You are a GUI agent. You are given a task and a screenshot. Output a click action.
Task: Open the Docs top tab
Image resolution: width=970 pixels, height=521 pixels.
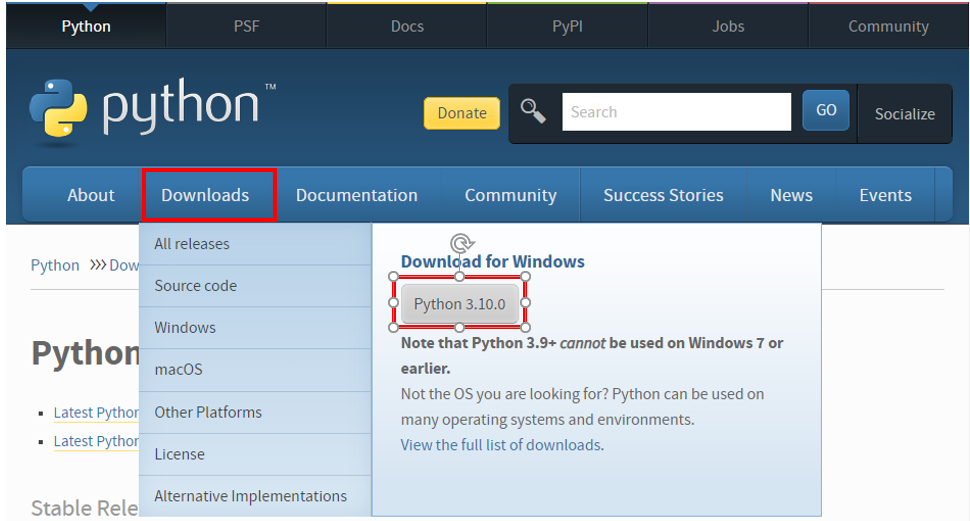pos(407,26)
